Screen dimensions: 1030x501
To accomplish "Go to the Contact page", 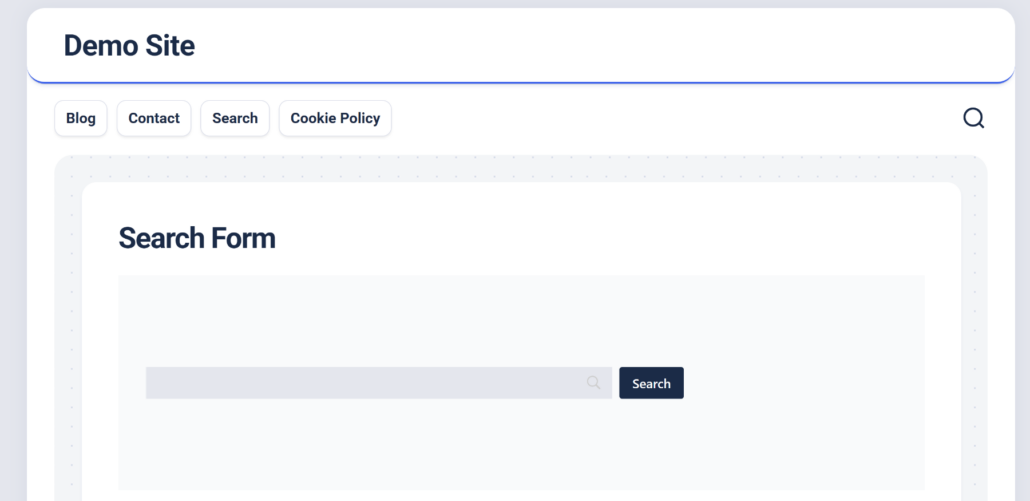I will (154, 118).
